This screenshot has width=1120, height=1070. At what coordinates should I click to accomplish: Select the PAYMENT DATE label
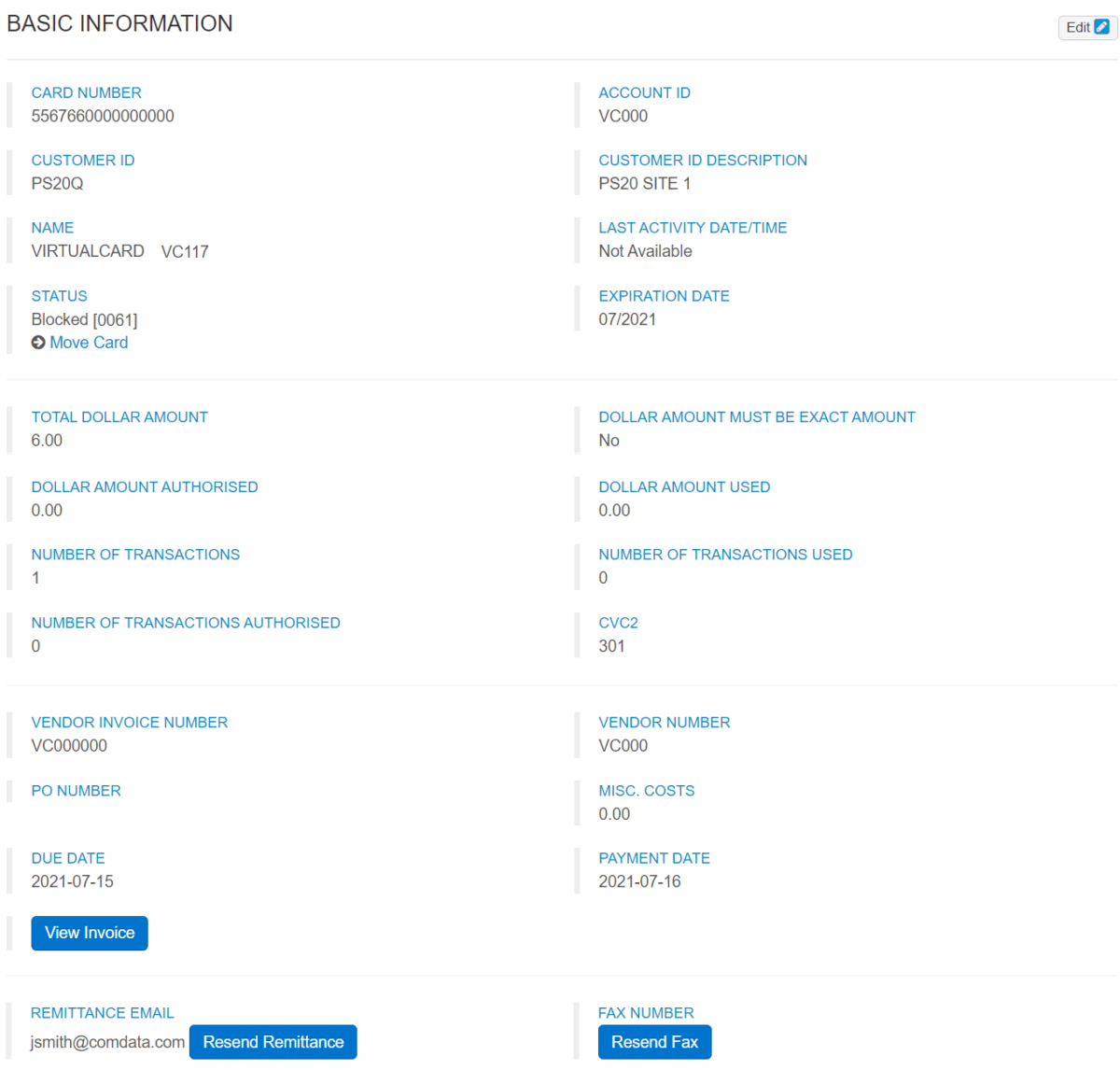pos(654,858)
